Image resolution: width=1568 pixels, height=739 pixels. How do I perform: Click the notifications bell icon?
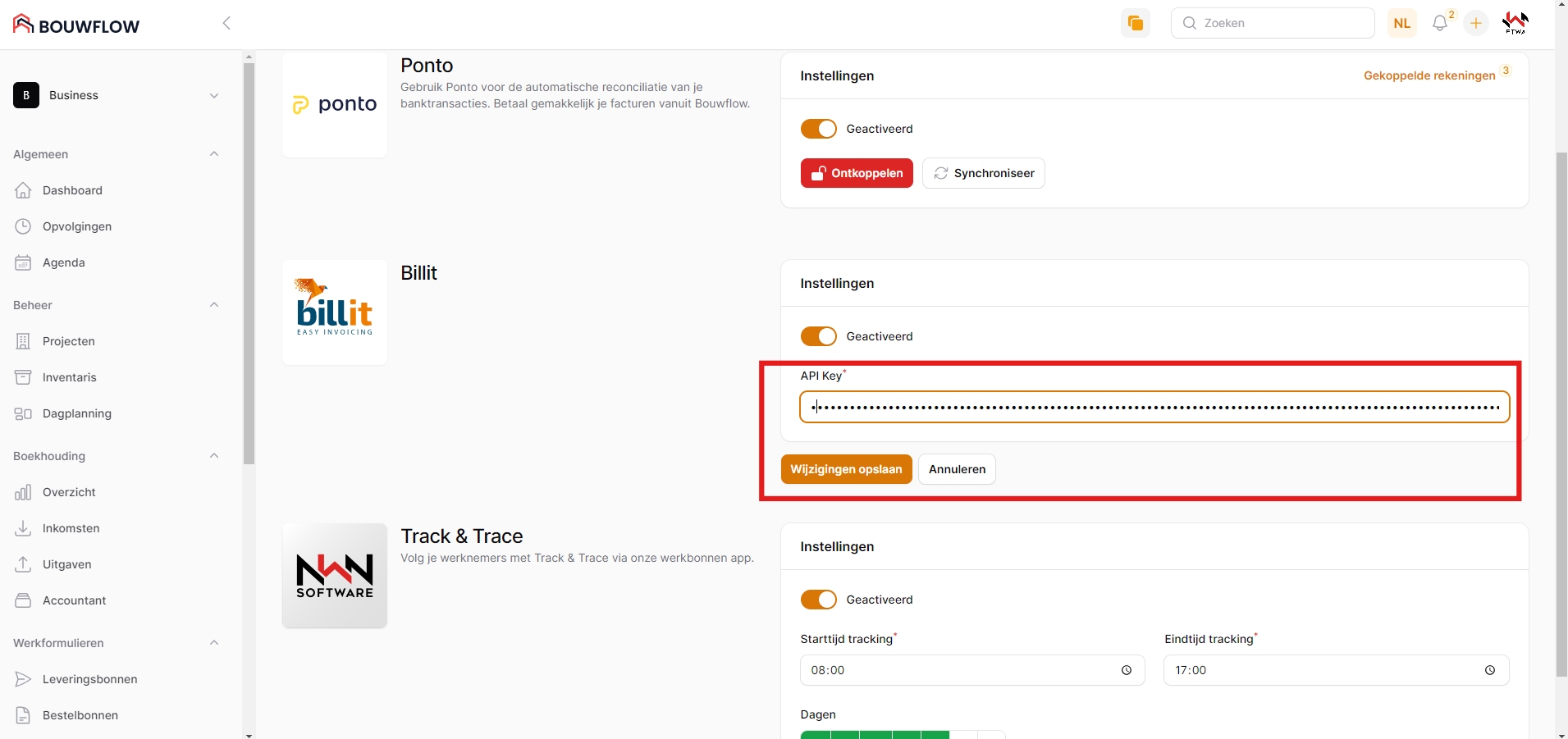(1439, 24)
